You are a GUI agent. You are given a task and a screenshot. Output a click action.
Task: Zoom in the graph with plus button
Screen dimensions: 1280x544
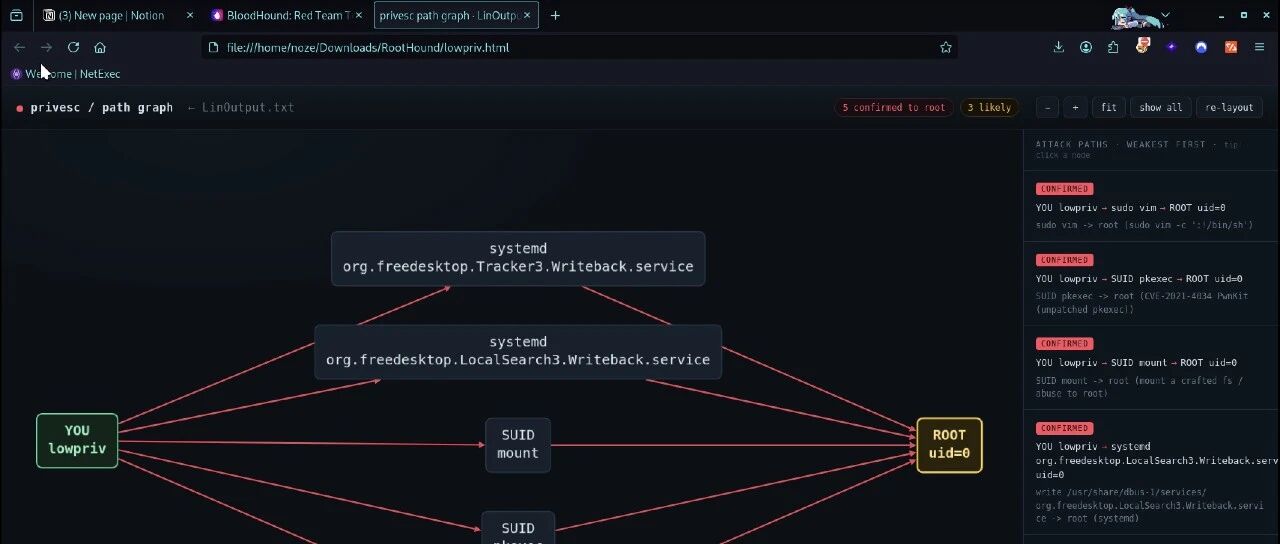1075,107
